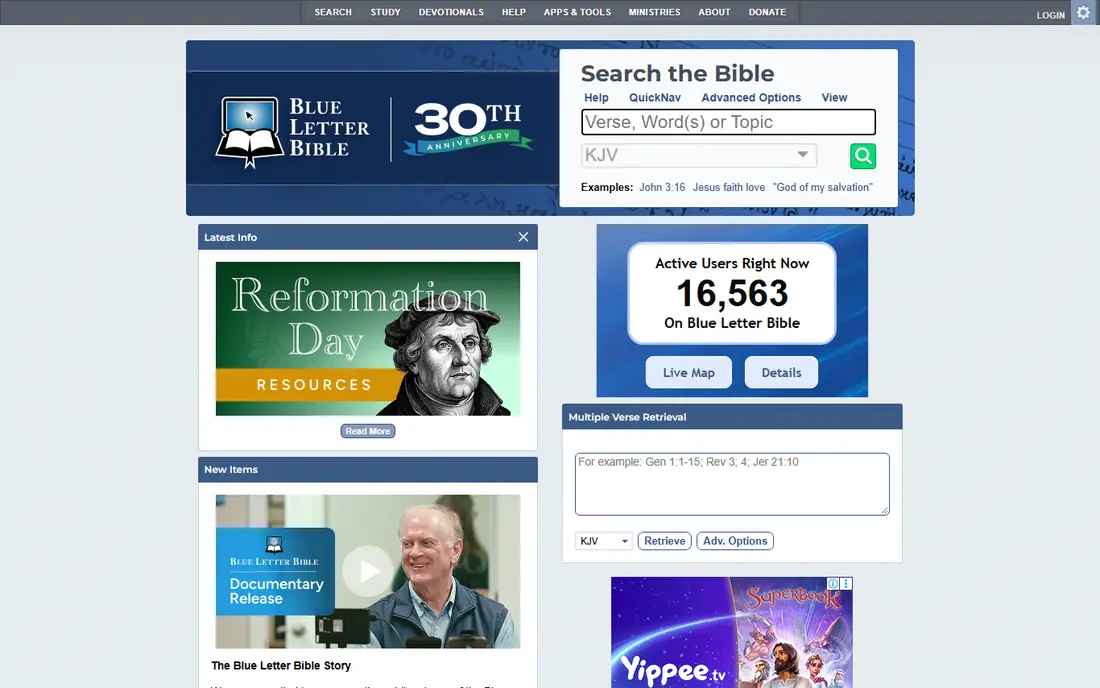Open the ad options menu icon
The width and height of the screenshot is (1100, 688).
846,584
